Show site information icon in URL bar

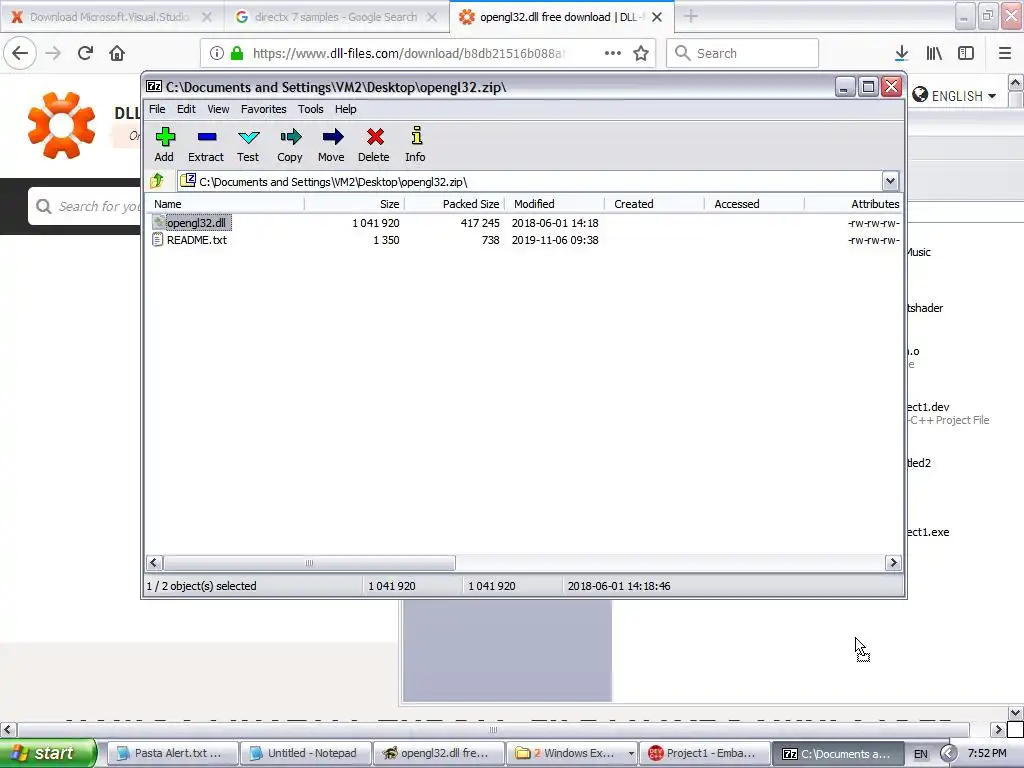pos(216,53)
